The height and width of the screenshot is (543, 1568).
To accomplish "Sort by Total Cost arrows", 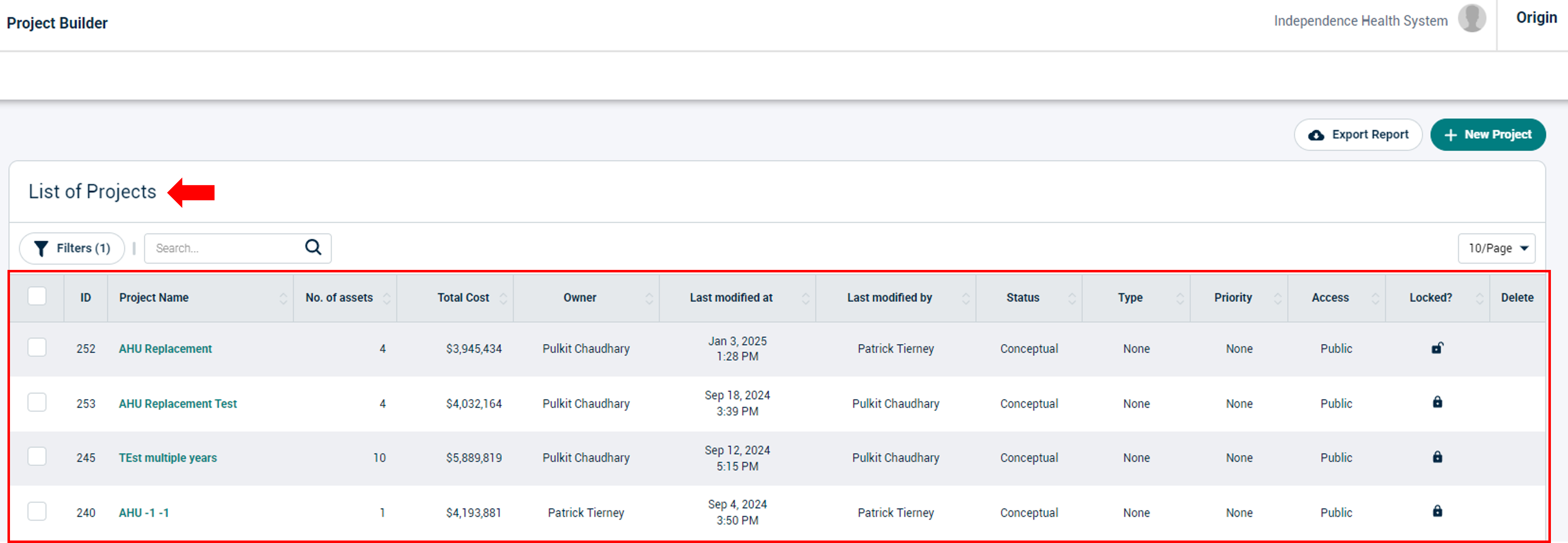I will tap(504, 298).
